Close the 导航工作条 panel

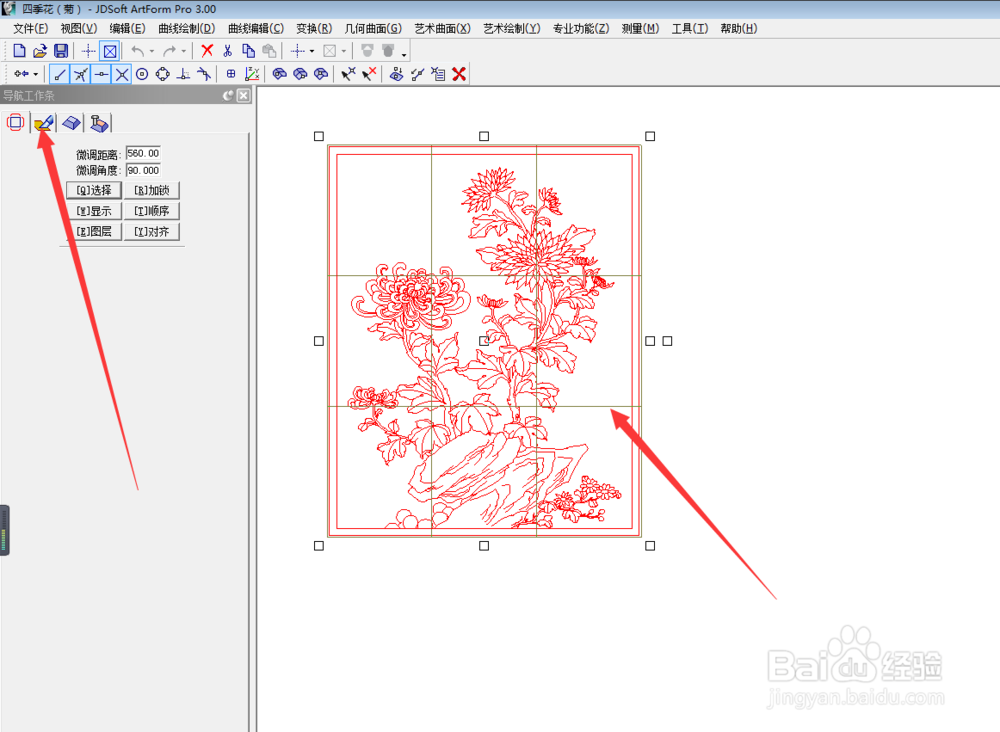tap(244, 96)
